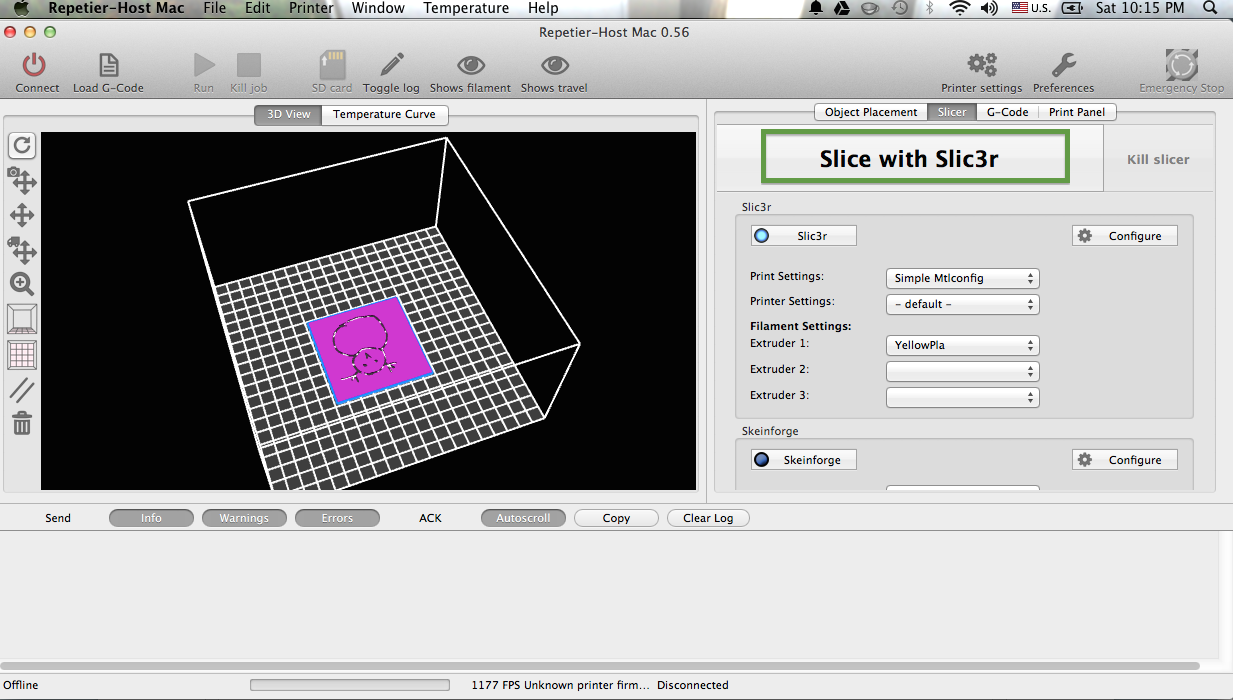Open the Help menu

[x=543, y=8]
